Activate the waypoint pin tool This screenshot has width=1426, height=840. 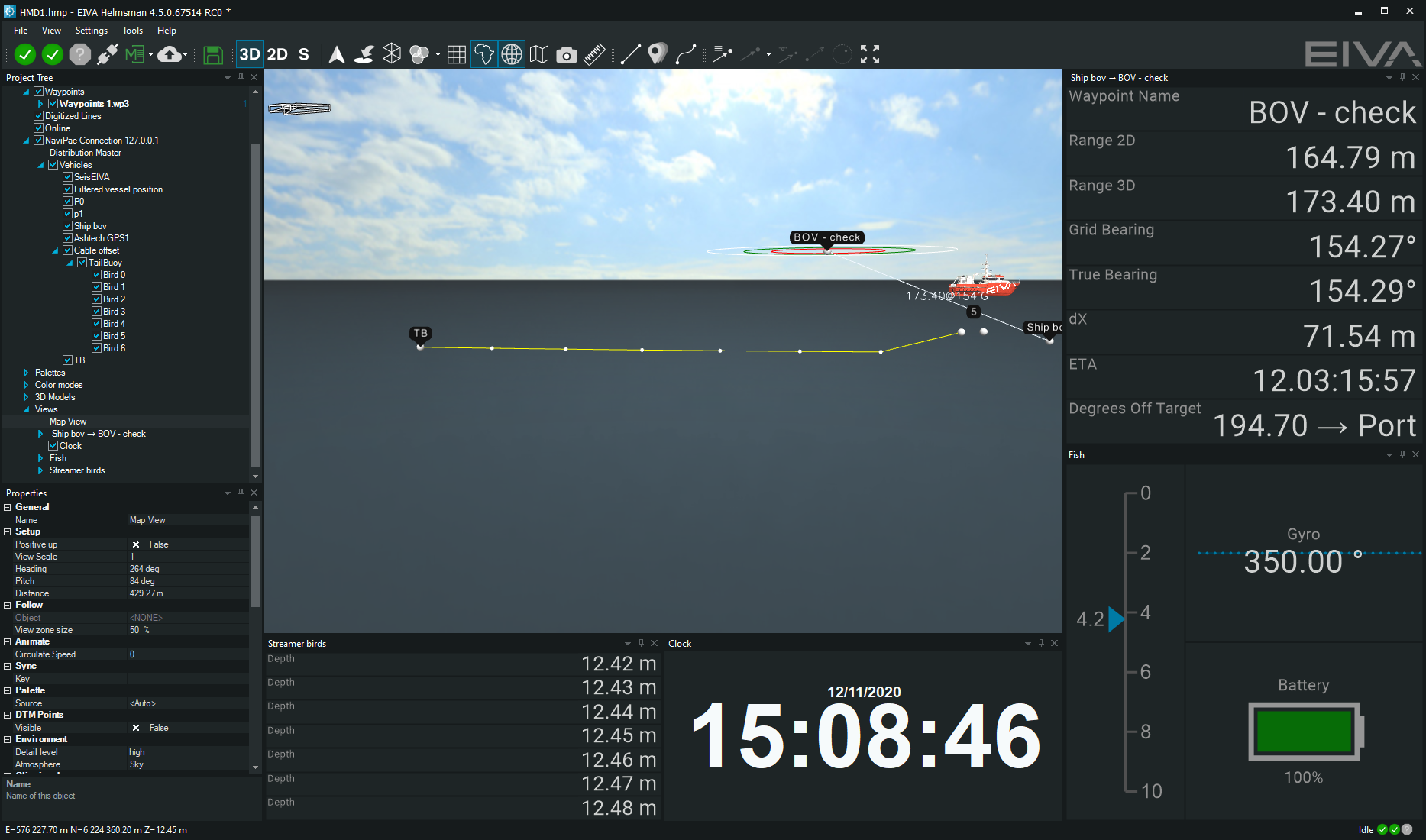point(656,54)
